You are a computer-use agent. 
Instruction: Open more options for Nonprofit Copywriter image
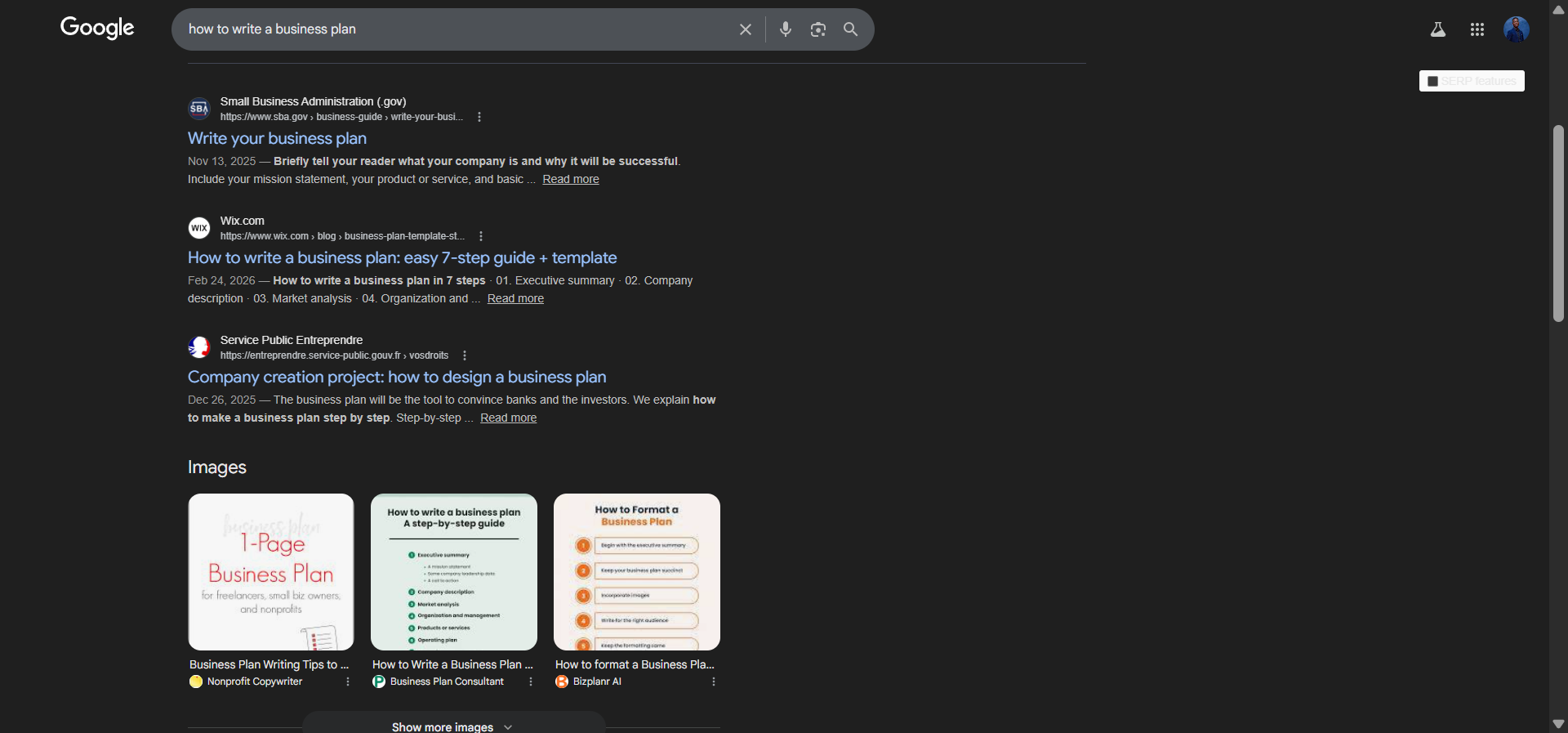click(x=348, y=682)
